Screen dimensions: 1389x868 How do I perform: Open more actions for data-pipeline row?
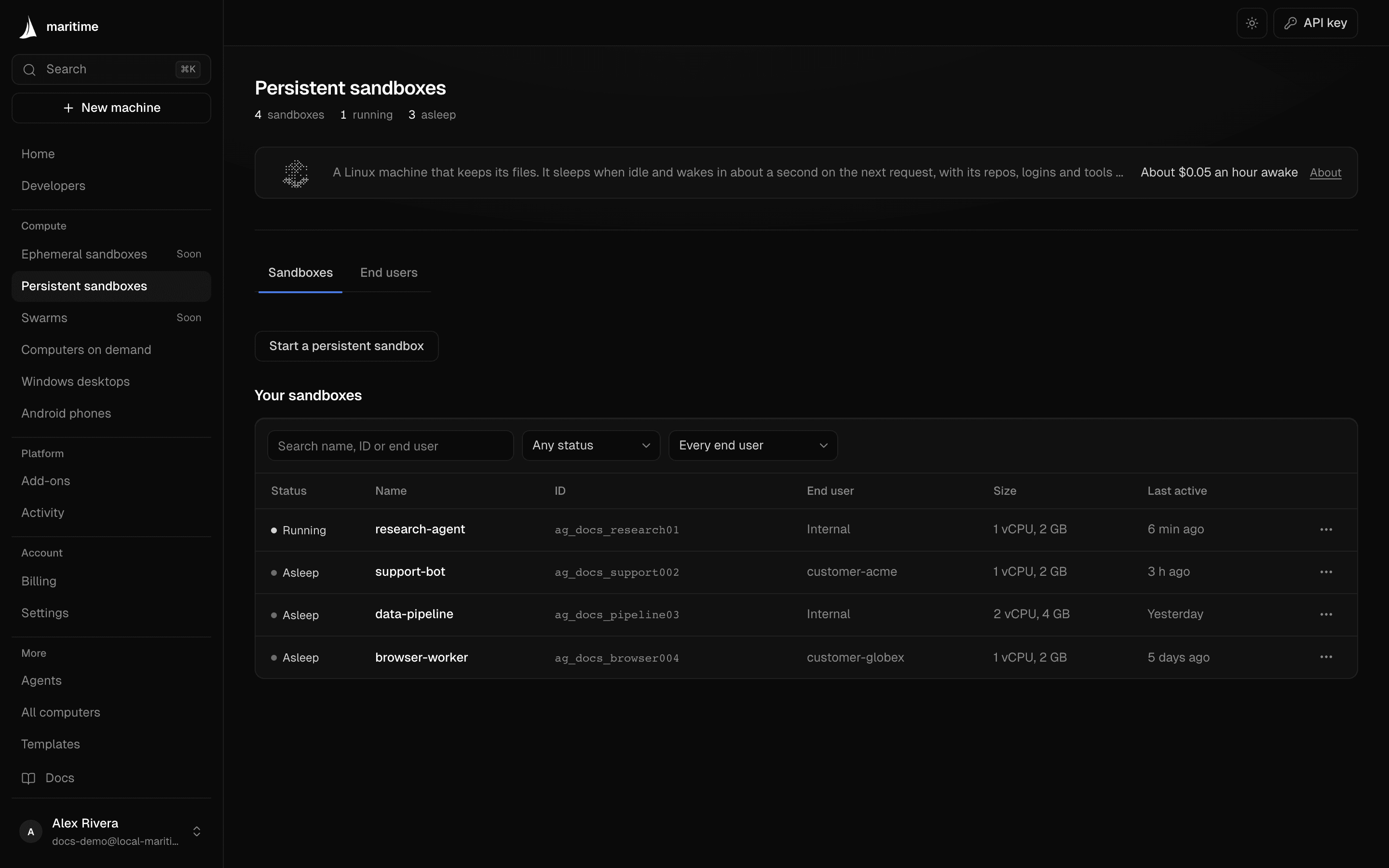[x=1326, y=614]
